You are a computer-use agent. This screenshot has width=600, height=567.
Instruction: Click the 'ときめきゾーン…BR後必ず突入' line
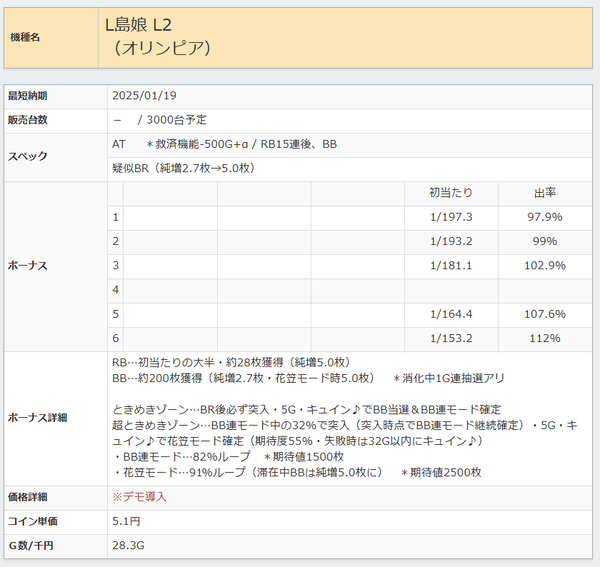click(307, 410)
